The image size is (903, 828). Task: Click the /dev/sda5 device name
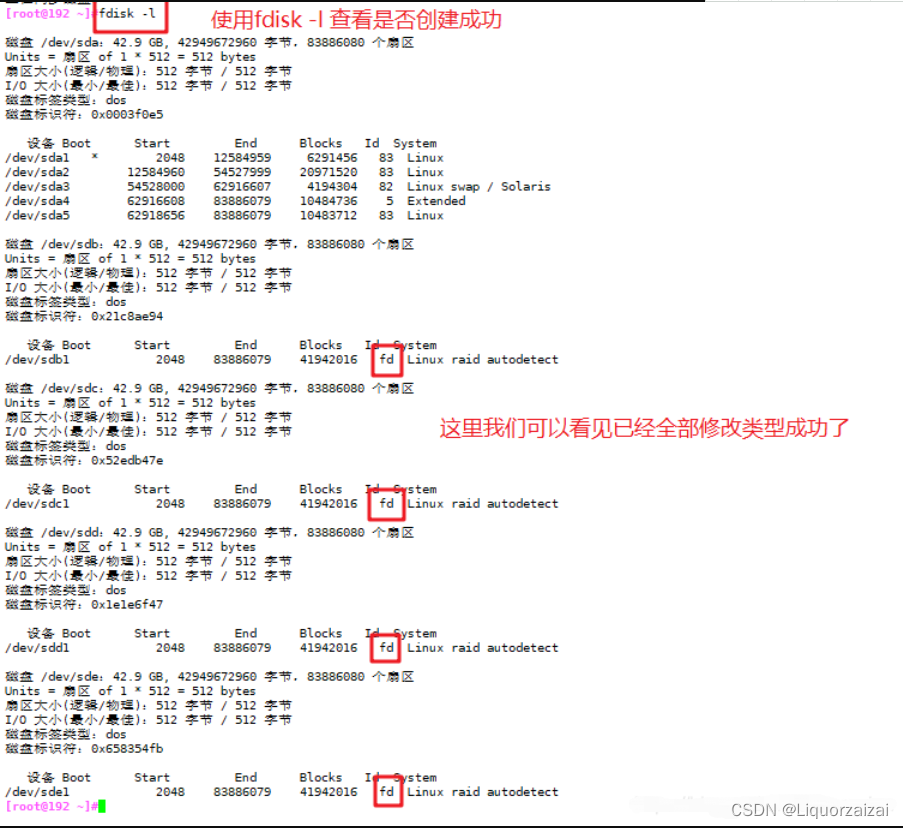[37, 215]
